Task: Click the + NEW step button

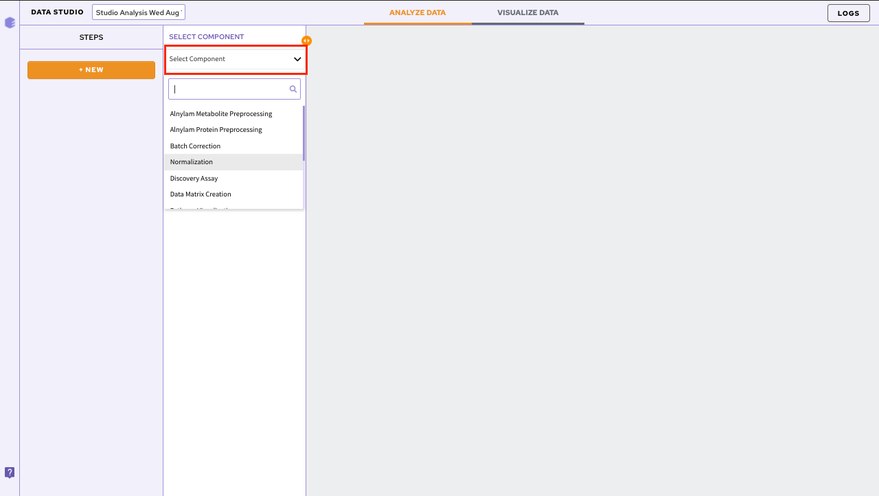Action: [91, 70]
